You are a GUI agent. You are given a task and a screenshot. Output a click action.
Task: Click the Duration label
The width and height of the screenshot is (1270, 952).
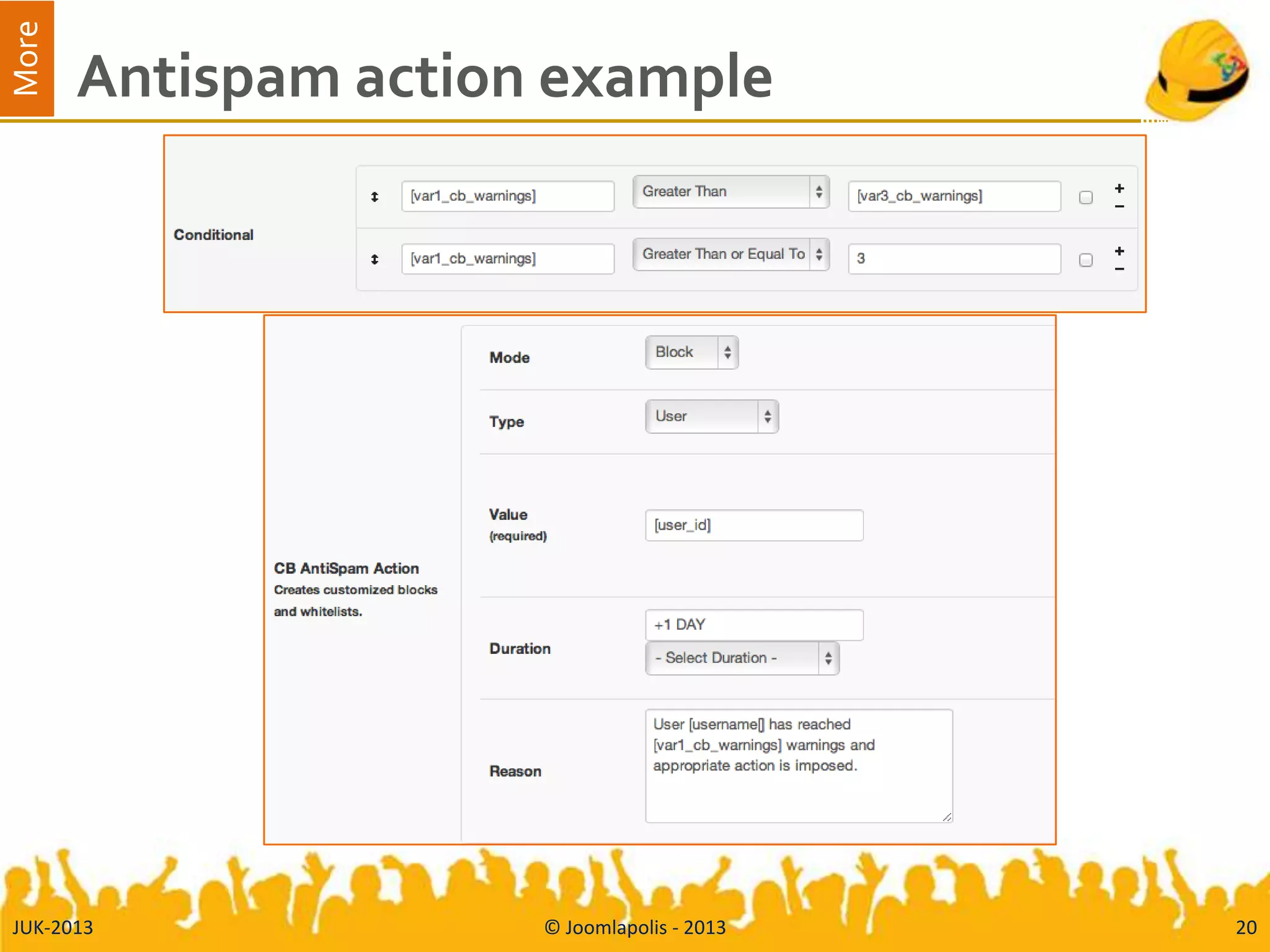520,649
